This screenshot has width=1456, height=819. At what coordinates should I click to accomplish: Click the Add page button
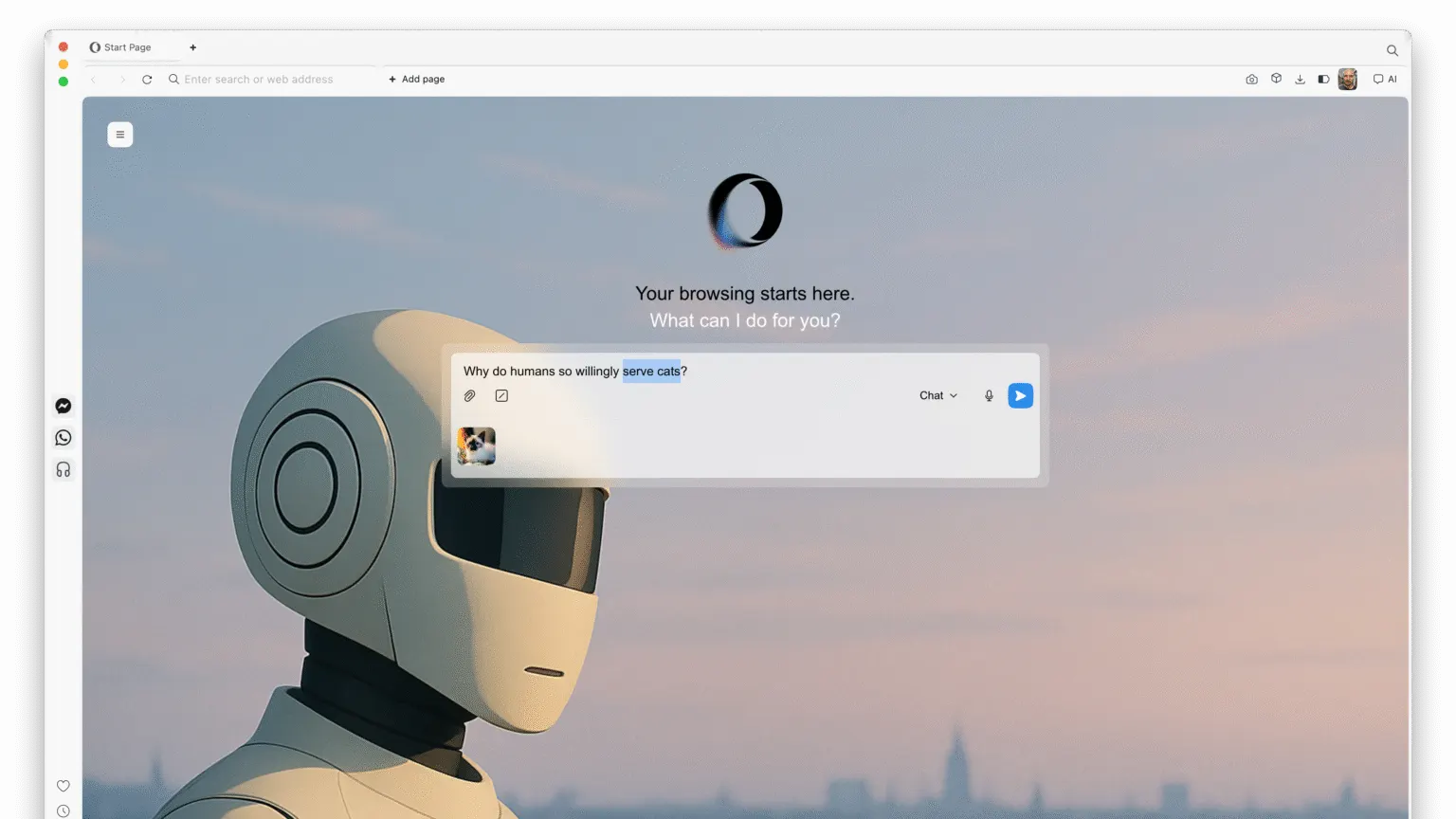point(416,79)
